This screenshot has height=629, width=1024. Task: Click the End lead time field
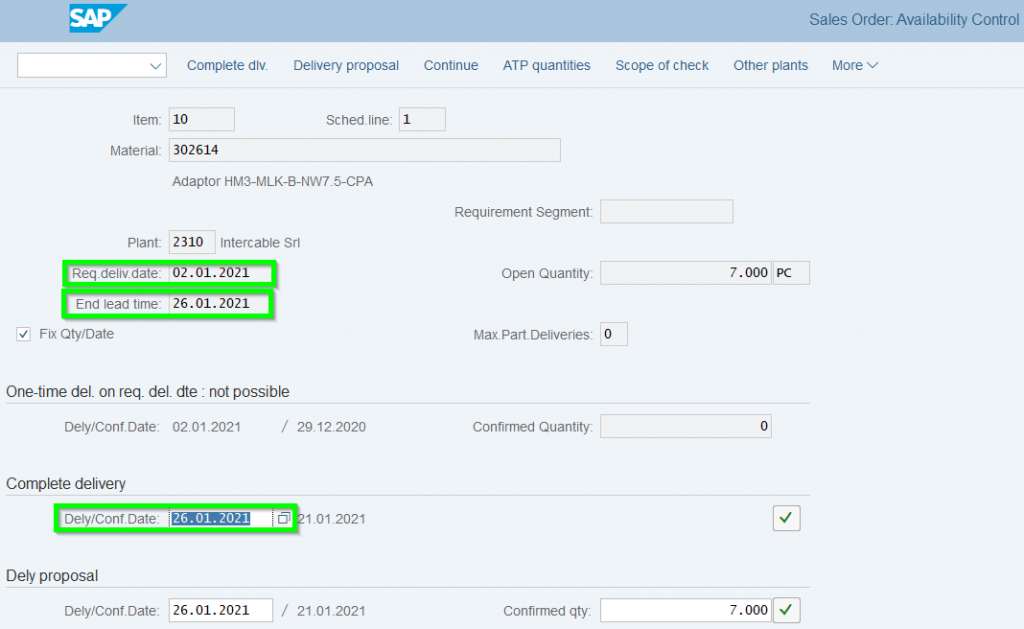click(220, 304)
